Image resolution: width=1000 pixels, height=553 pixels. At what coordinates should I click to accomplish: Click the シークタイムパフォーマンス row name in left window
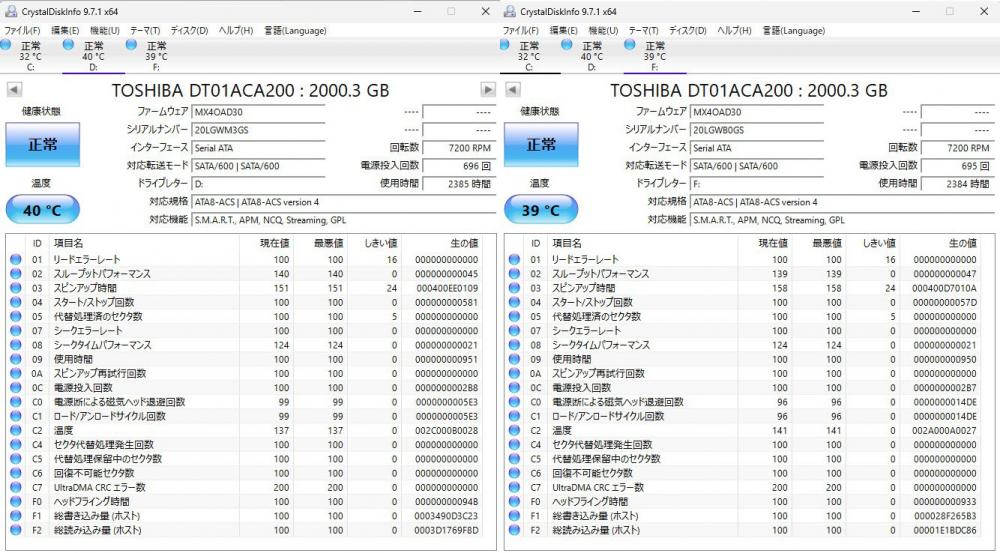pyautogui.click(x=103, y=345)
